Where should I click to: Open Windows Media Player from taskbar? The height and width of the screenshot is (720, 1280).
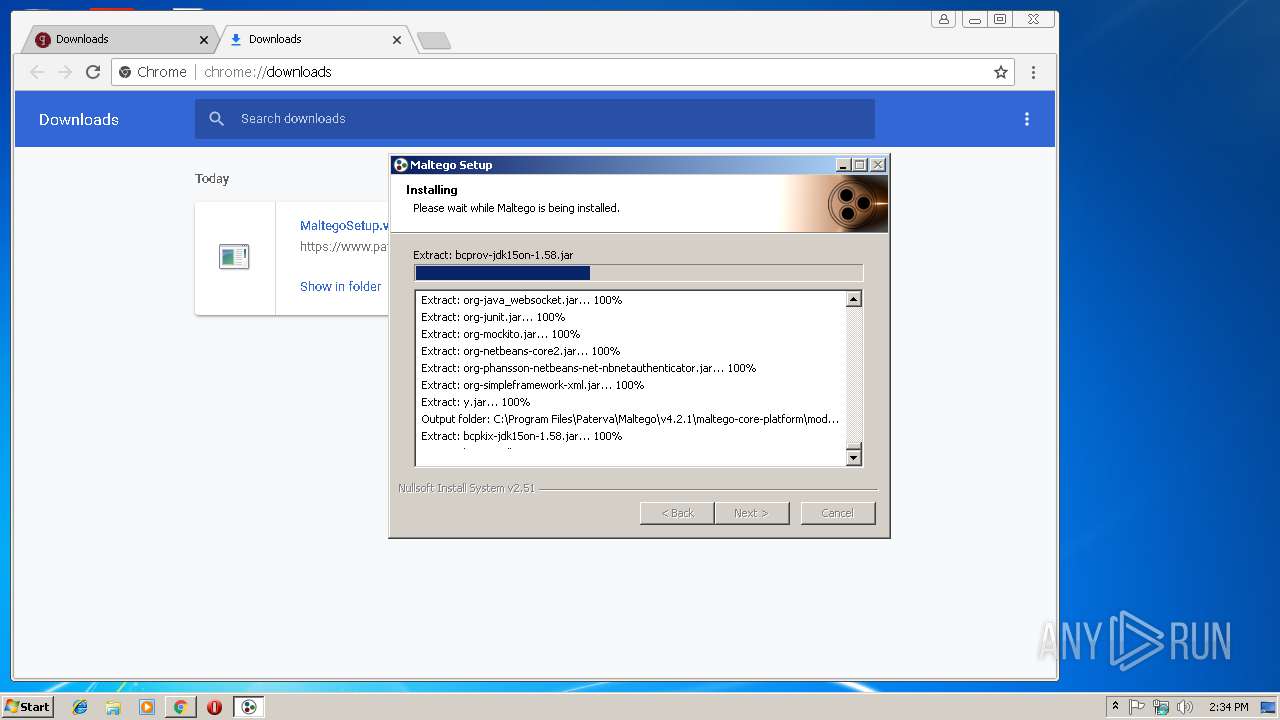tap(147, 707)
